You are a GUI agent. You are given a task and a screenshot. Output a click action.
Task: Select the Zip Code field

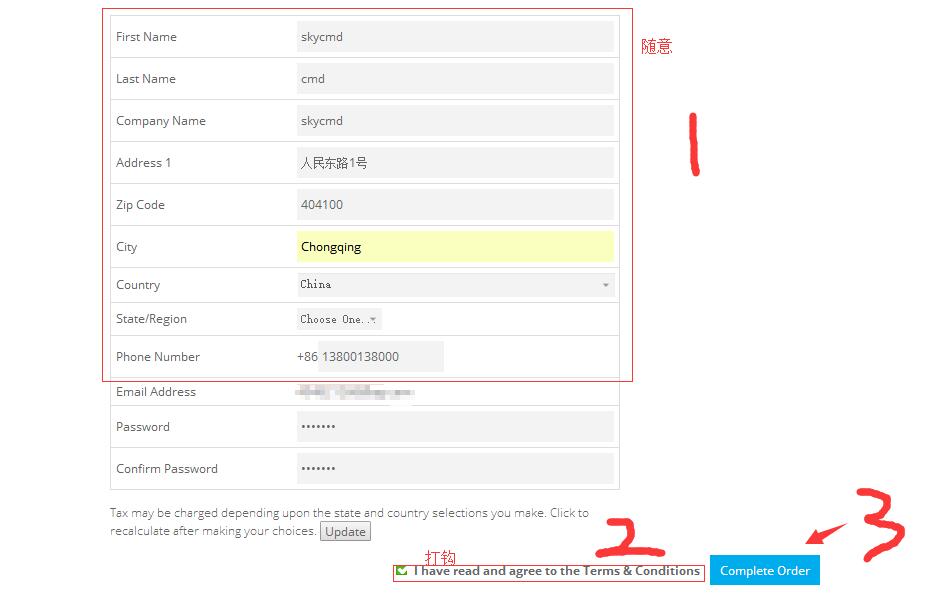pyautogui.click(x=455, y=205)
